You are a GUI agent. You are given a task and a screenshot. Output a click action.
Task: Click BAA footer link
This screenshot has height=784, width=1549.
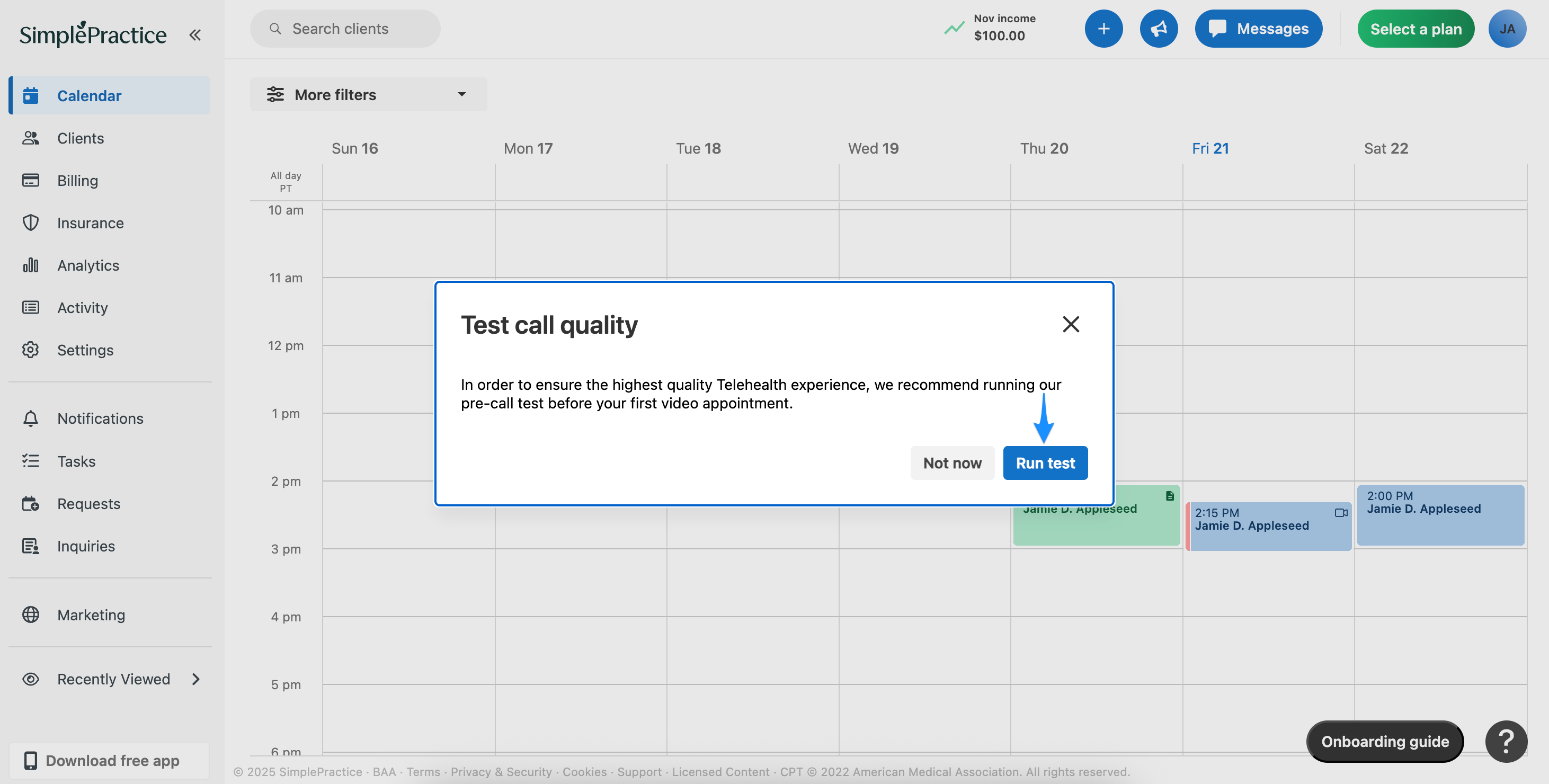[384, 771]
